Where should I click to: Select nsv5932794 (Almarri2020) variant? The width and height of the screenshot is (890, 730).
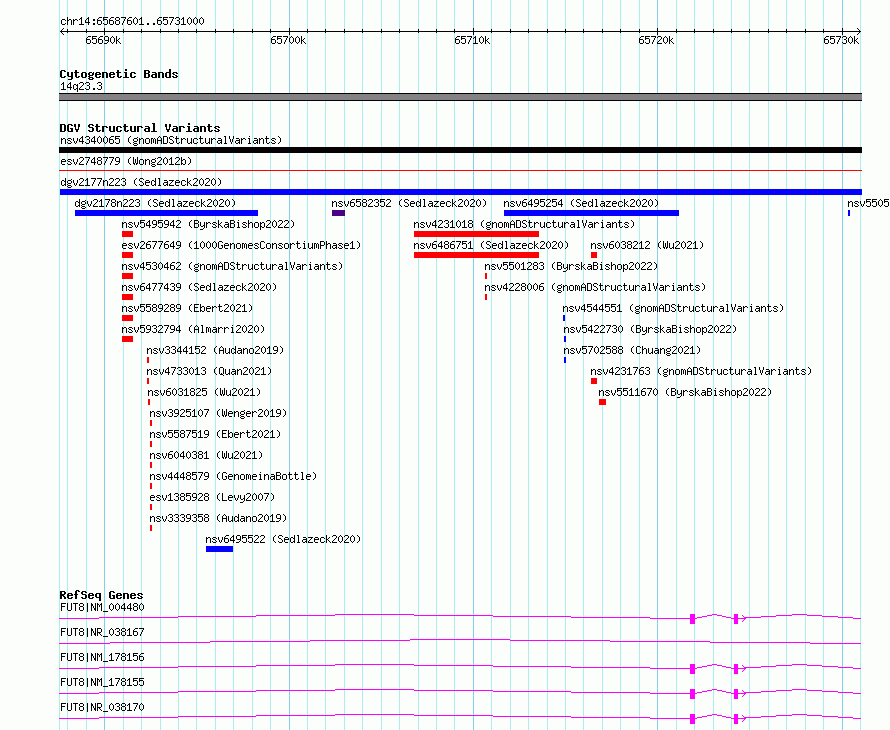pos(193,329)
